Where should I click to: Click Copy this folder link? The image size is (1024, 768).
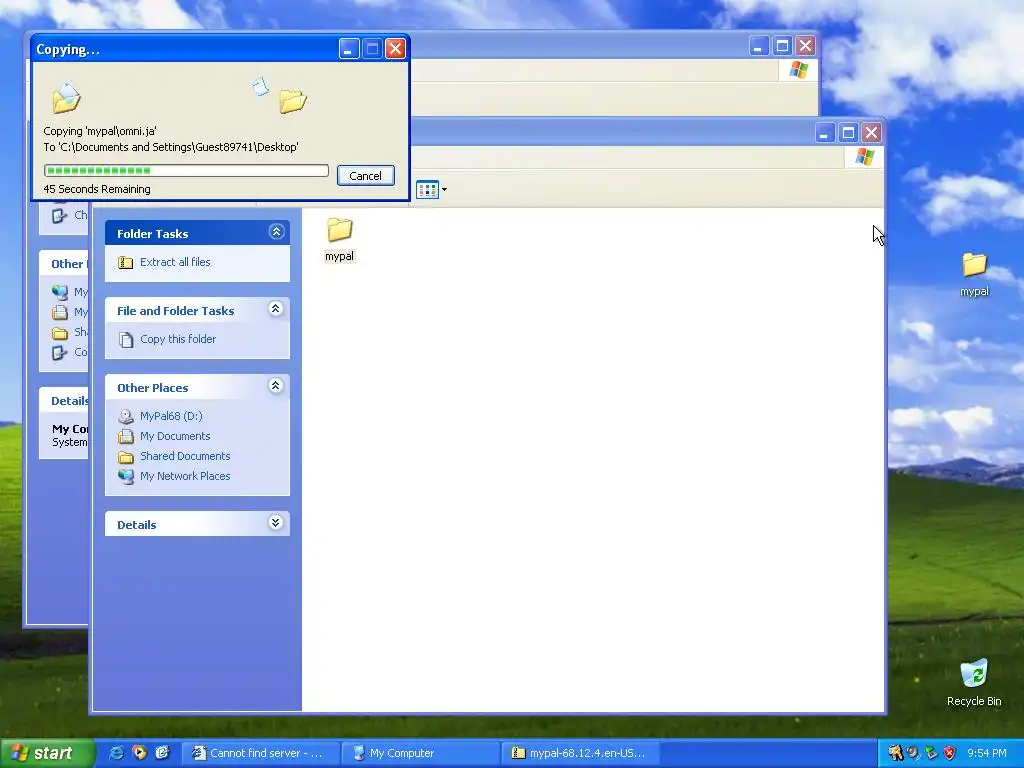pos(178,339)
